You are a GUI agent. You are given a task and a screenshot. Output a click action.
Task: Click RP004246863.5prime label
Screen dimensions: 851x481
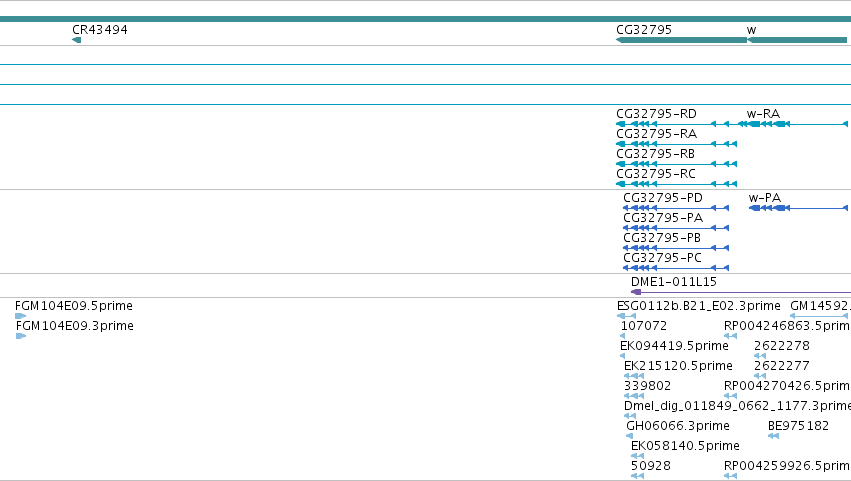788,326
